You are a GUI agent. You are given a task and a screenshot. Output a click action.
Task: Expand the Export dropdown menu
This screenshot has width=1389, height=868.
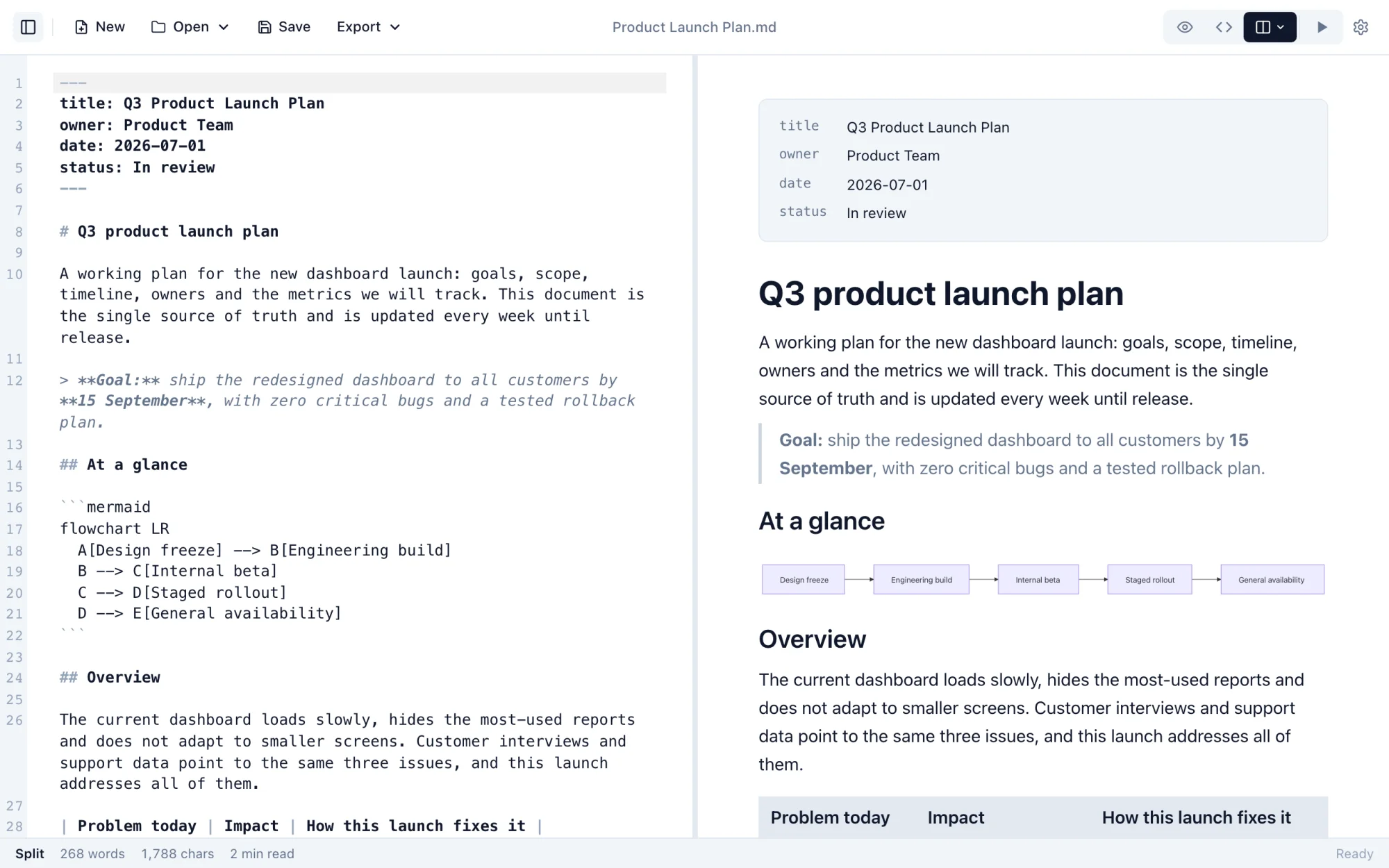(x=368, y=27)
